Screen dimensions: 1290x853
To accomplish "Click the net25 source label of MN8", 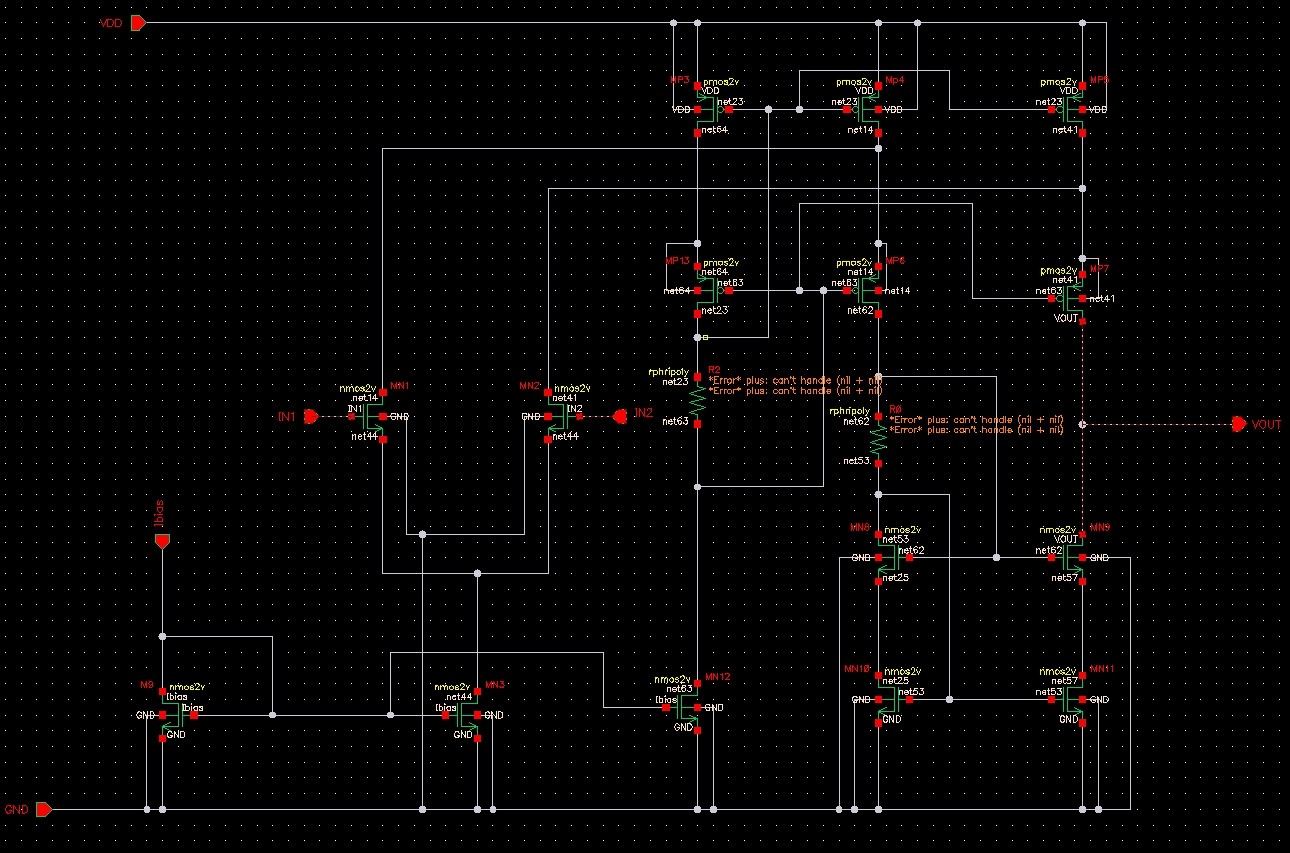I will click(x=896, y=578).
